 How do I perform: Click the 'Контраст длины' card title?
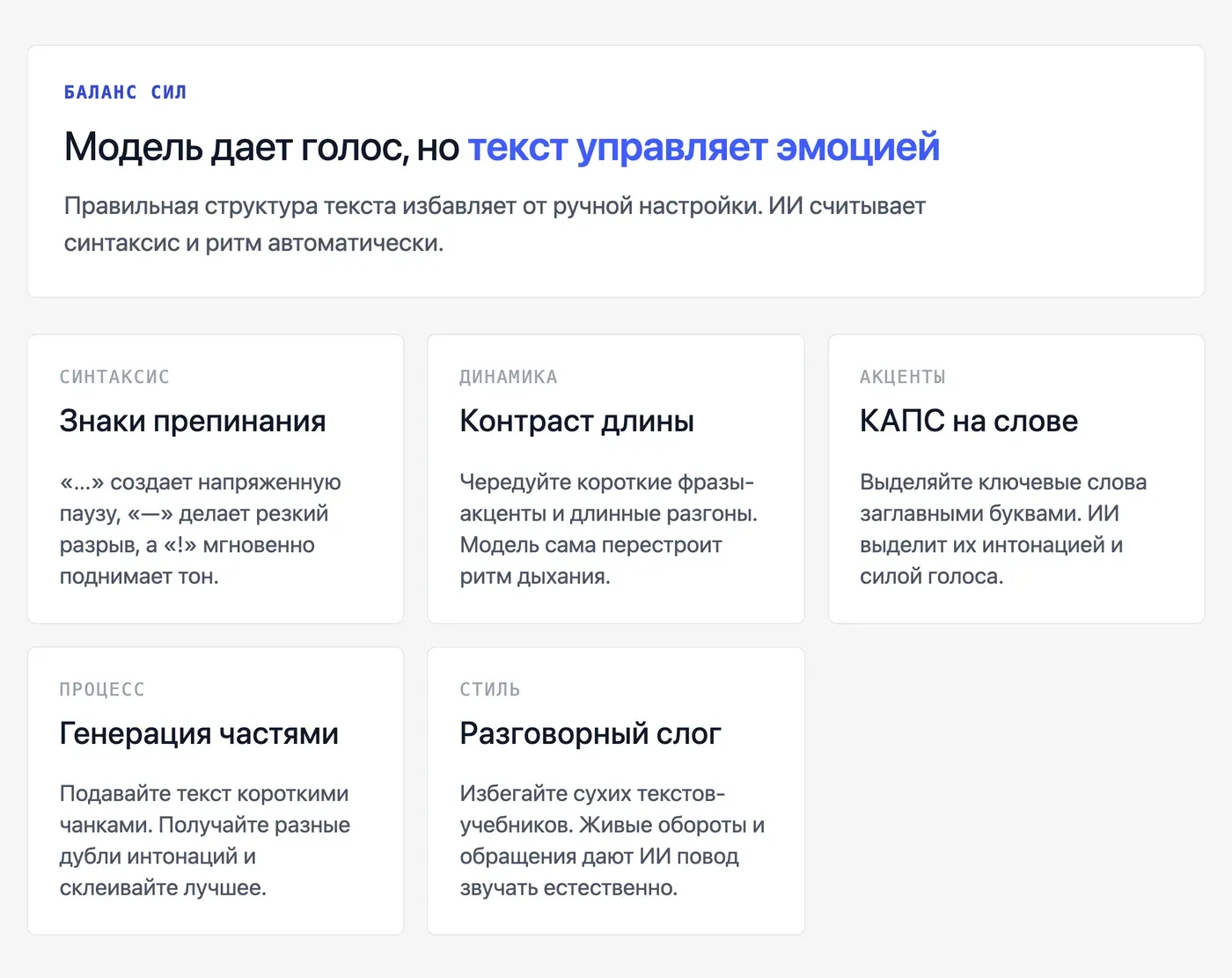click(x=576, y=421)
